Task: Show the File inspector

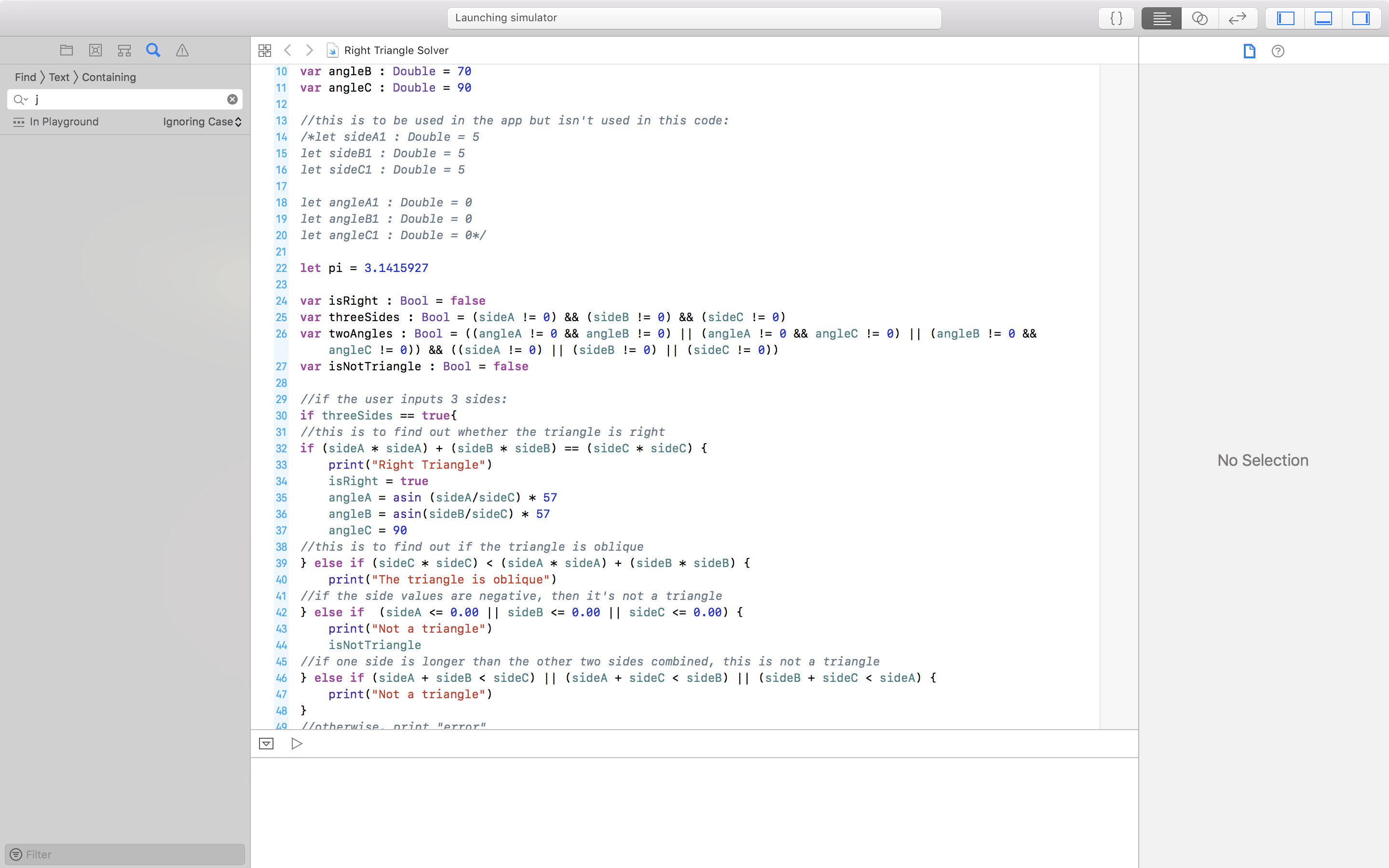Action: pyautogui.click(x=1249, y=51)
